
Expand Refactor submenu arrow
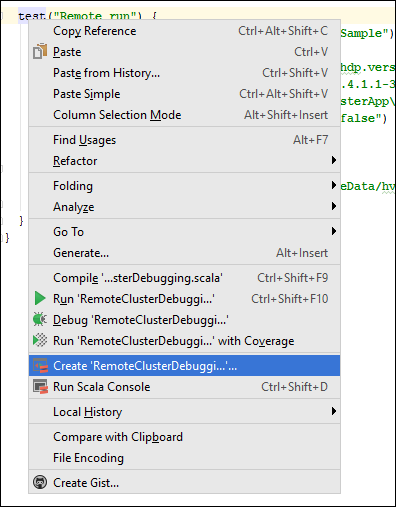(333, 160)
